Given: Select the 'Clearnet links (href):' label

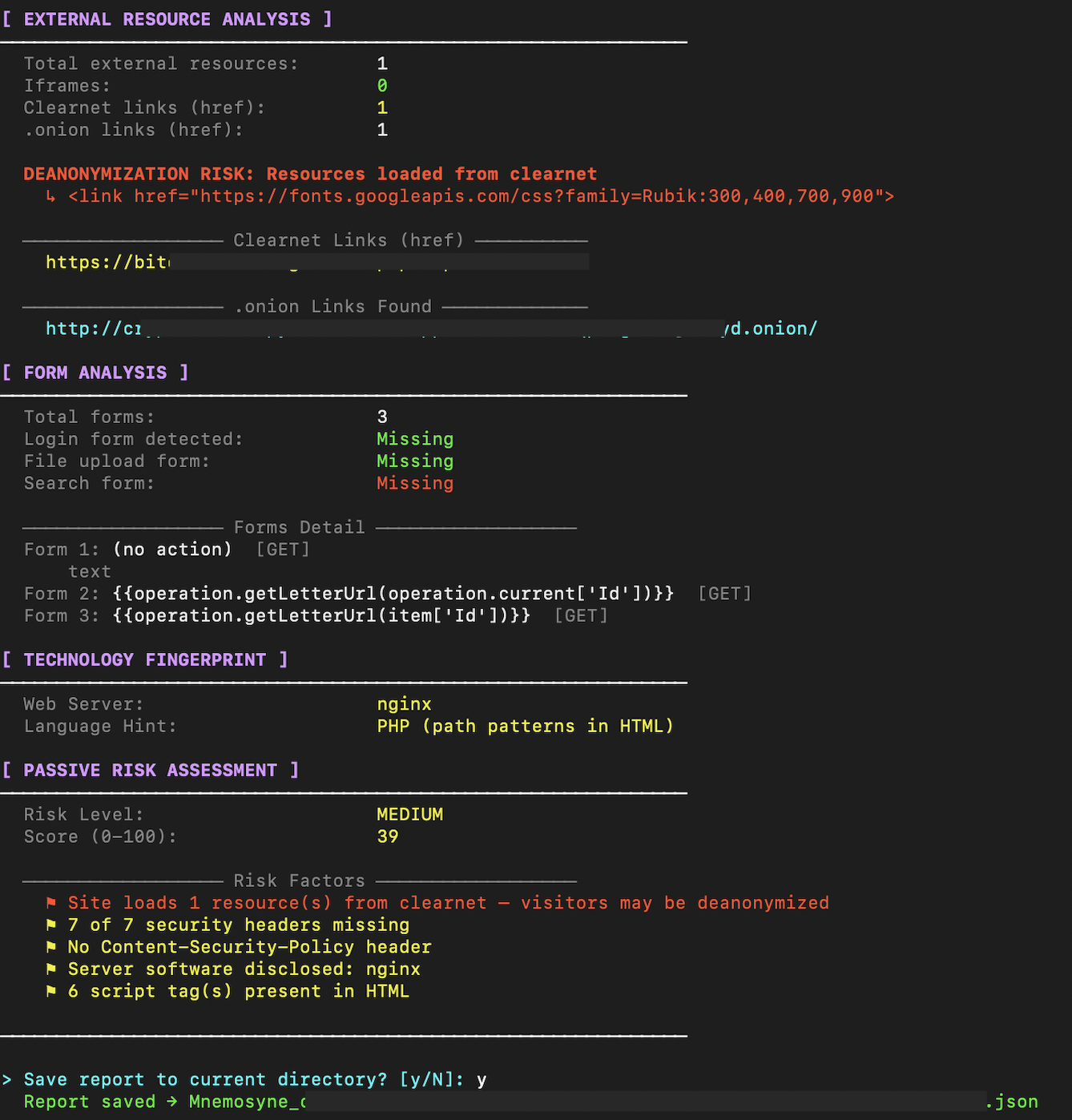Looking at the screenshot, I should (x=144, y=107).
